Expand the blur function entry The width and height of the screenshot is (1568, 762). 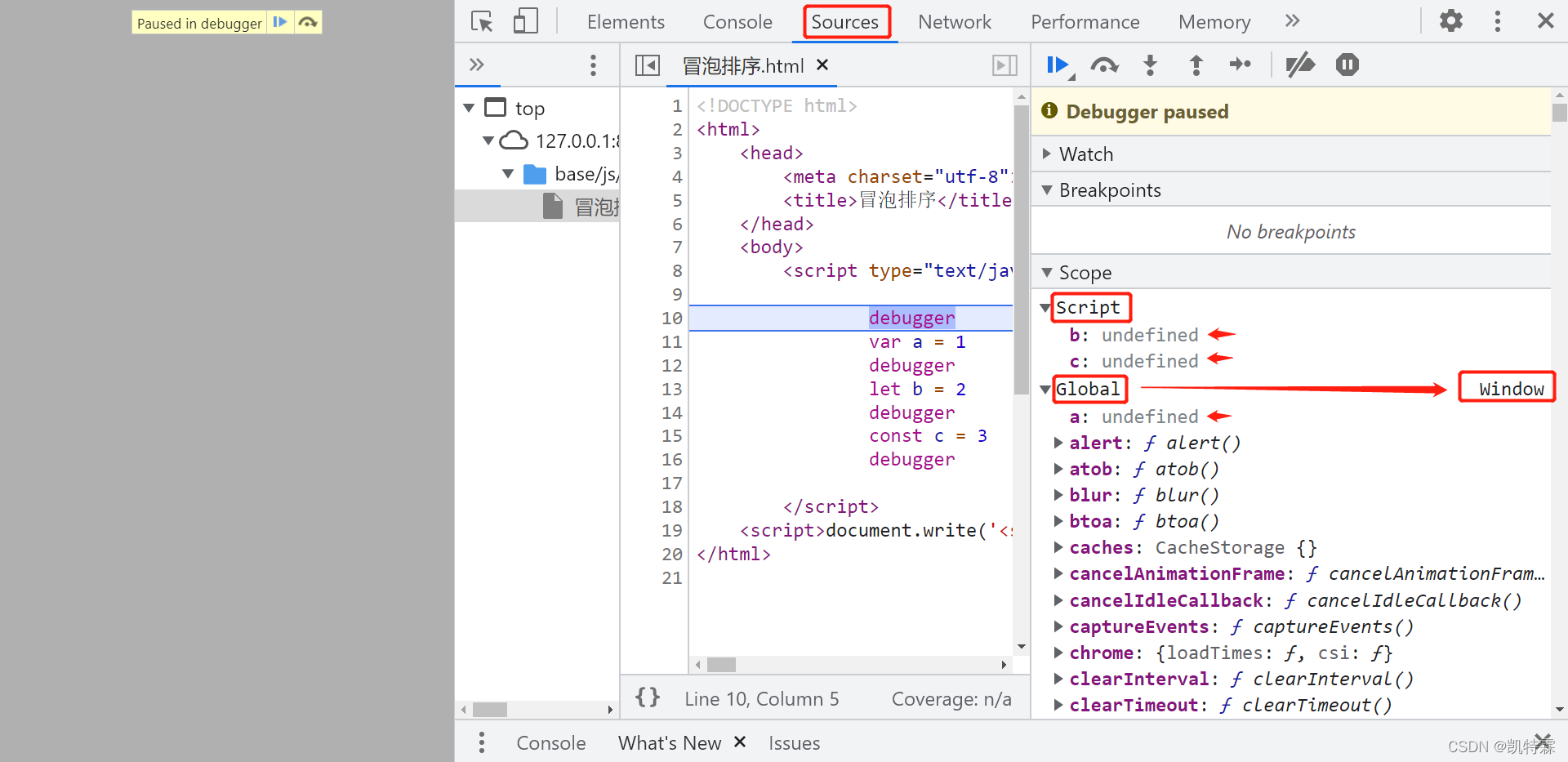[1058, 495]
